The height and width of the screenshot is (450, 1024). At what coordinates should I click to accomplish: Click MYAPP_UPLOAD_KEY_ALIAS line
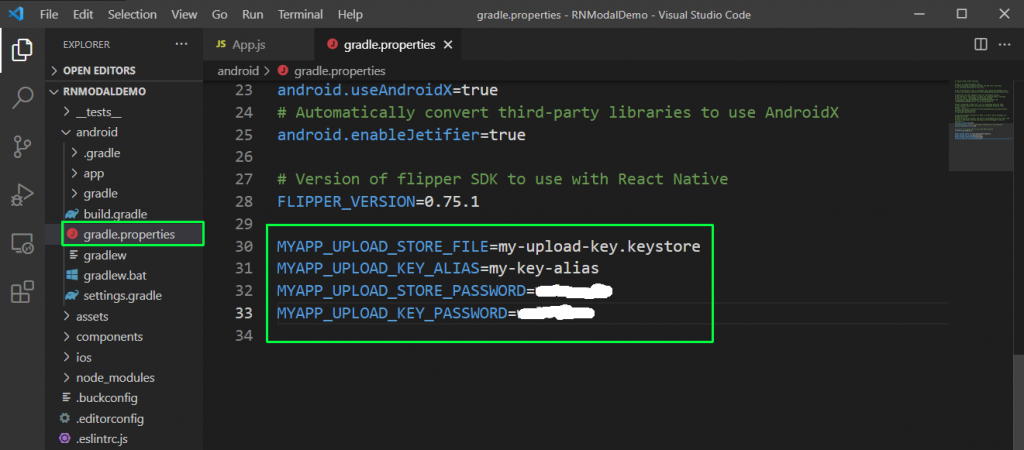[438, 268]
